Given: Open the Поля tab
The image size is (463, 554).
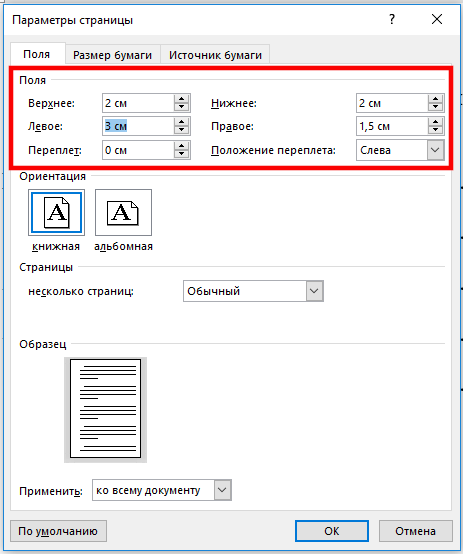Looking at the screenshot, I should coord(37,54).
